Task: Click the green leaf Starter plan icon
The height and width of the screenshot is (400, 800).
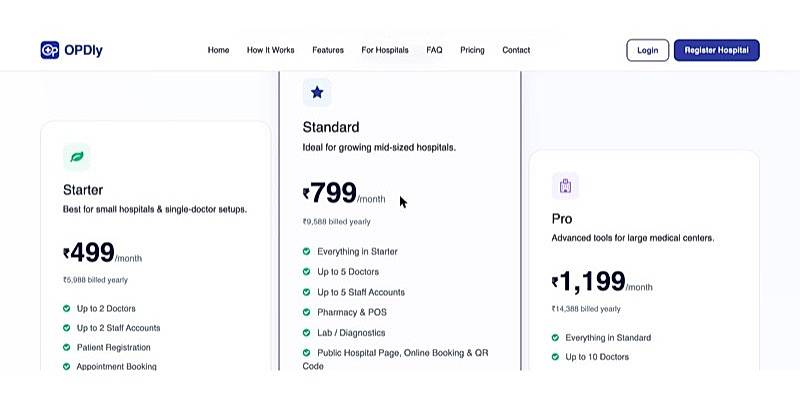Action: pos(77,157)
